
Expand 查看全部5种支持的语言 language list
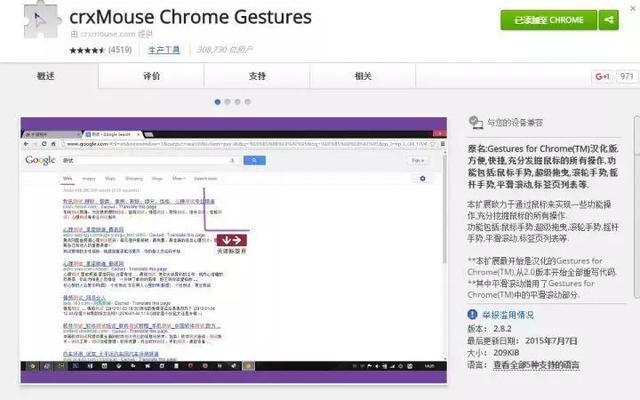point(551,367)
